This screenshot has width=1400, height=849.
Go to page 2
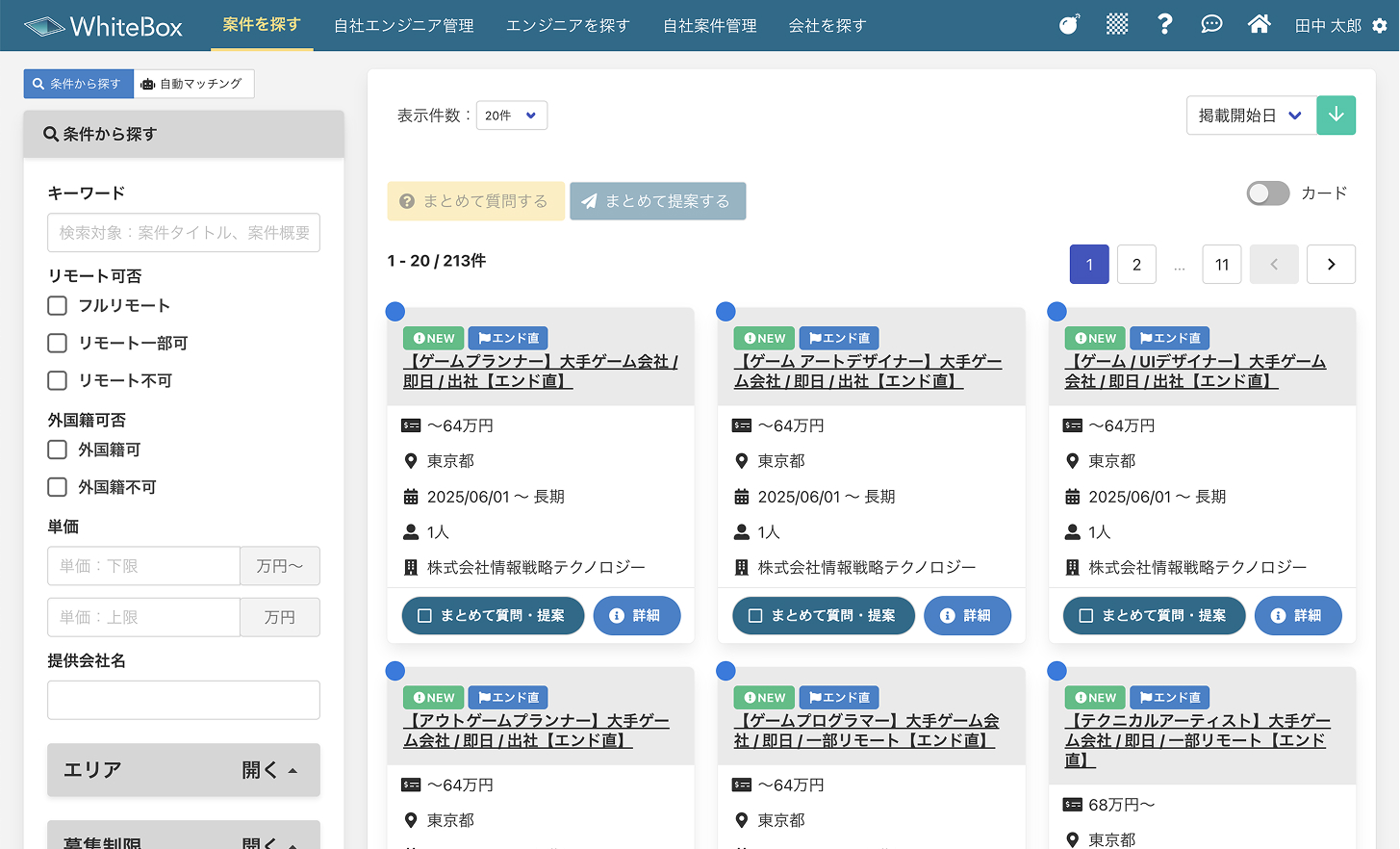[1136, 265]
